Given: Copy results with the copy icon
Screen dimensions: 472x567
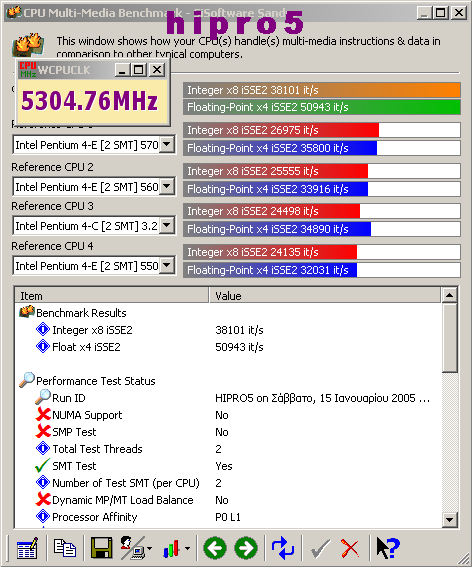Looking at the screenshot, I should point(65,548).
